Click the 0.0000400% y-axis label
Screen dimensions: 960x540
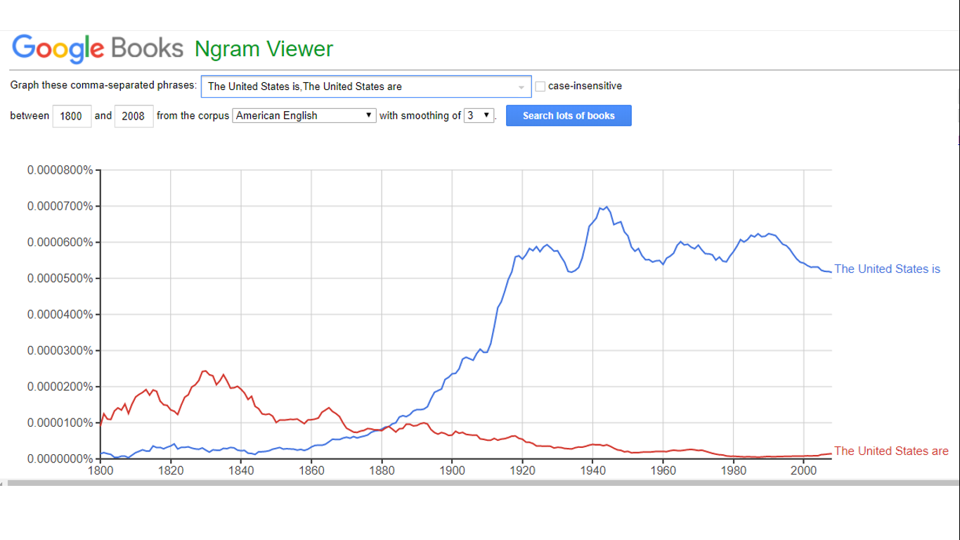click(60, 314)
